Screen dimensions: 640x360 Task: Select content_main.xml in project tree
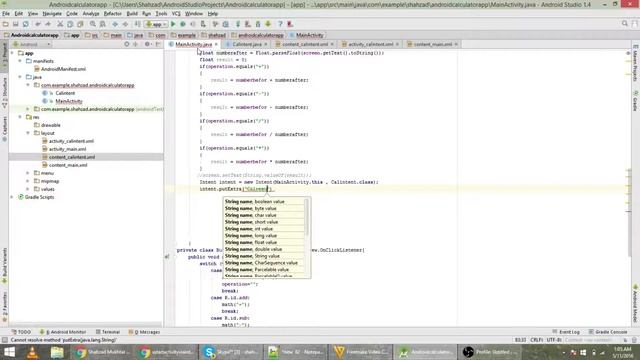68,165
